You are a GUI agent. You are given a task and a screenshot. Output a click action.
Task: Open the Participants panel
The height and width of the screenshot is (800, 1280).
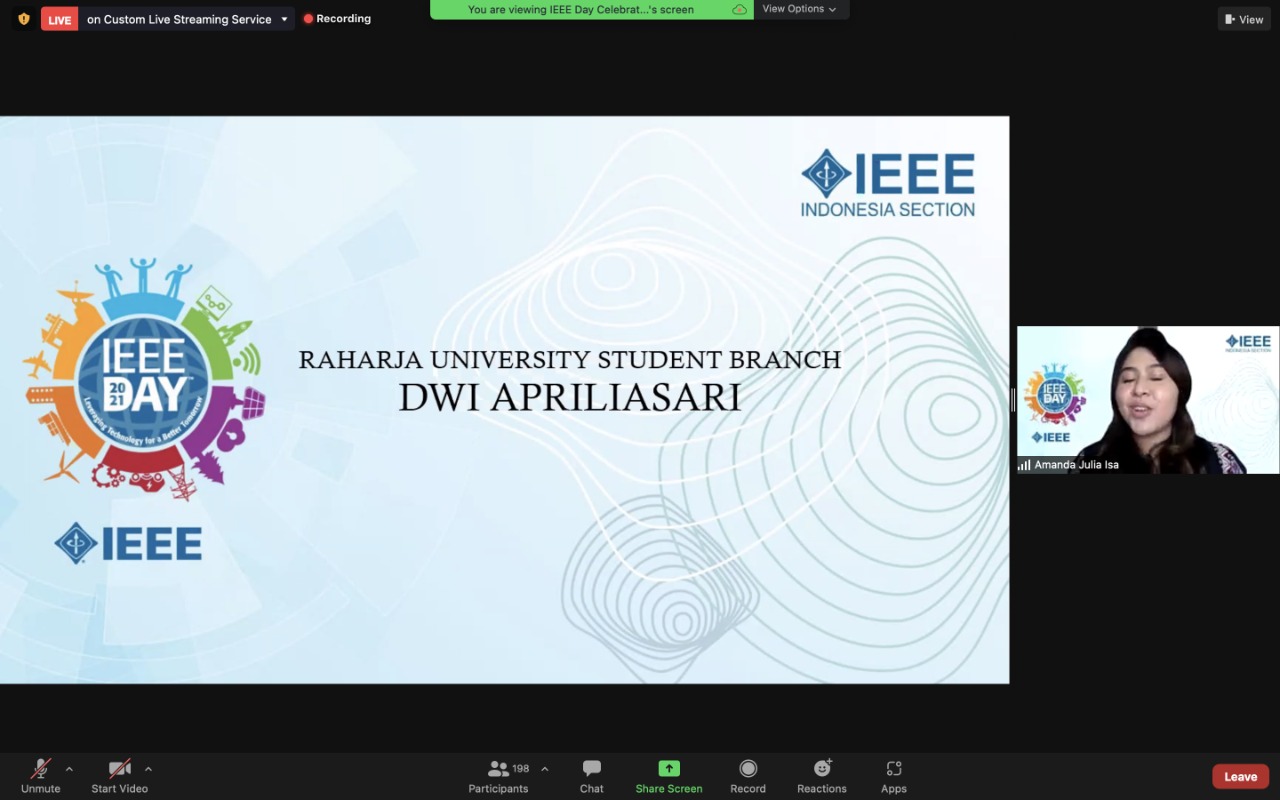coord(498,776)
